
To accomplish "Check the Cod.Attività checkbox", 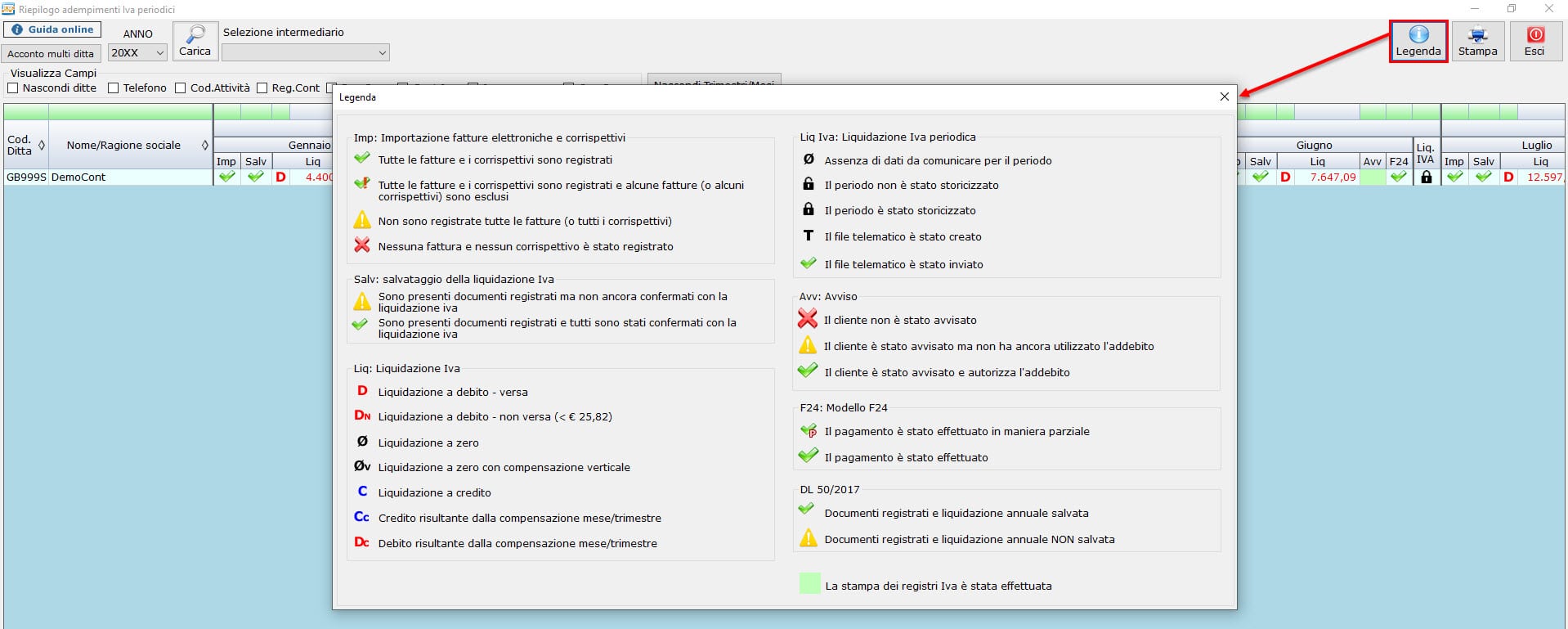I will coord(181,88).
